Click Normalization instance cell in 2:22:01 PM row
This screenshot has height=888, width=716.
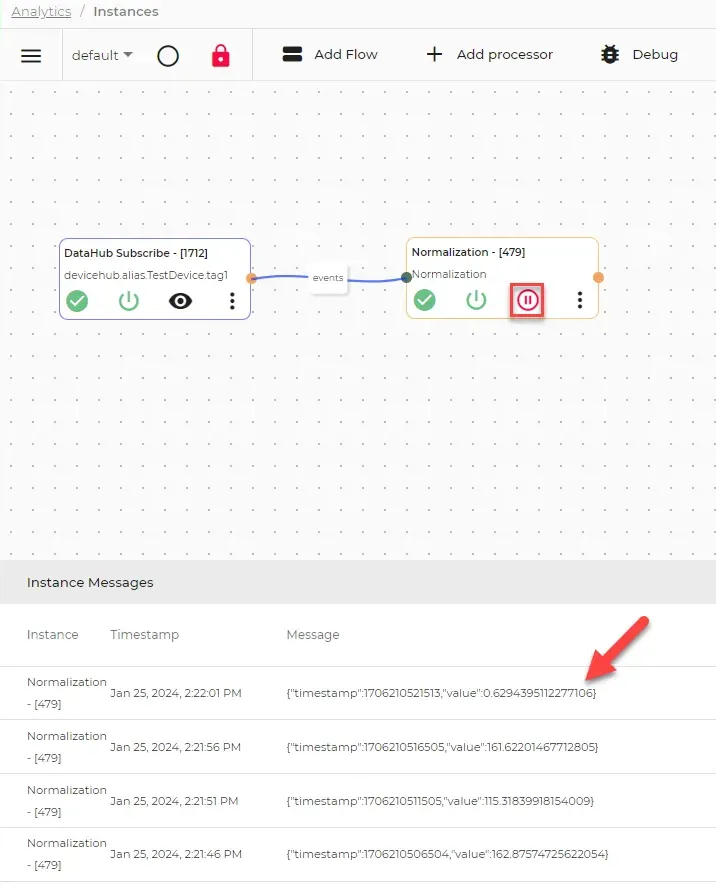tap(67, 693)
